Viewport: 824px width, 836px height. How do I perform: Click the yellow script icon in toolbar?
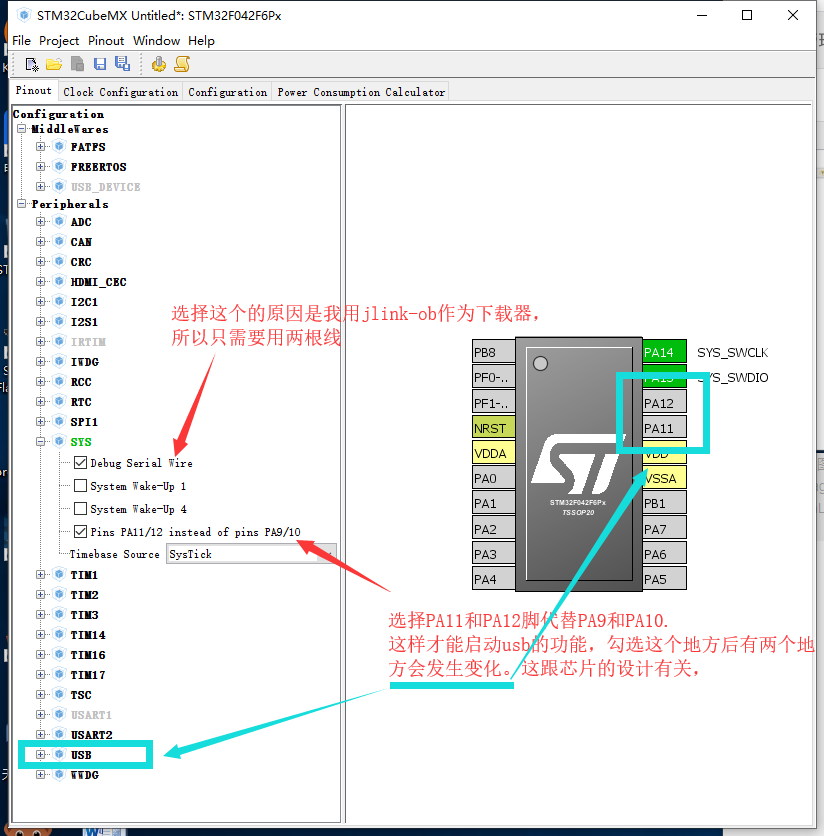[182, 63]
